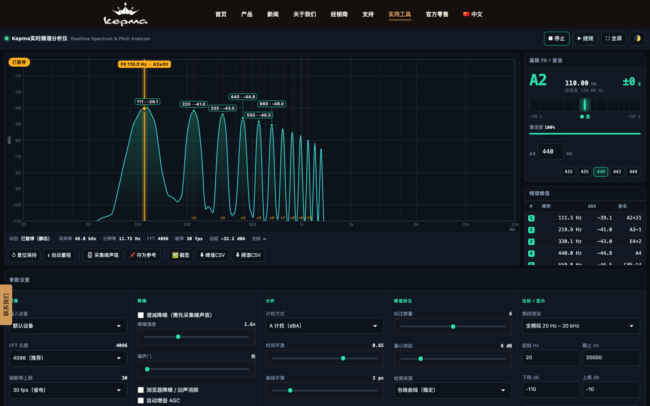The height and width of the screenshot is (406, 650).
Task: Open 关于我们 in the top navigation
Action: click(x=305, y=14)
